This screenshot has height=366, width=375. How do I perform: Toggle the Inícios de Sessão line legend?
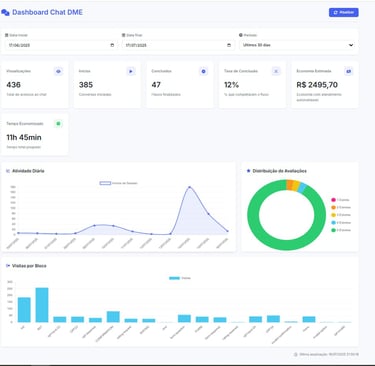(x=119, y=183)
